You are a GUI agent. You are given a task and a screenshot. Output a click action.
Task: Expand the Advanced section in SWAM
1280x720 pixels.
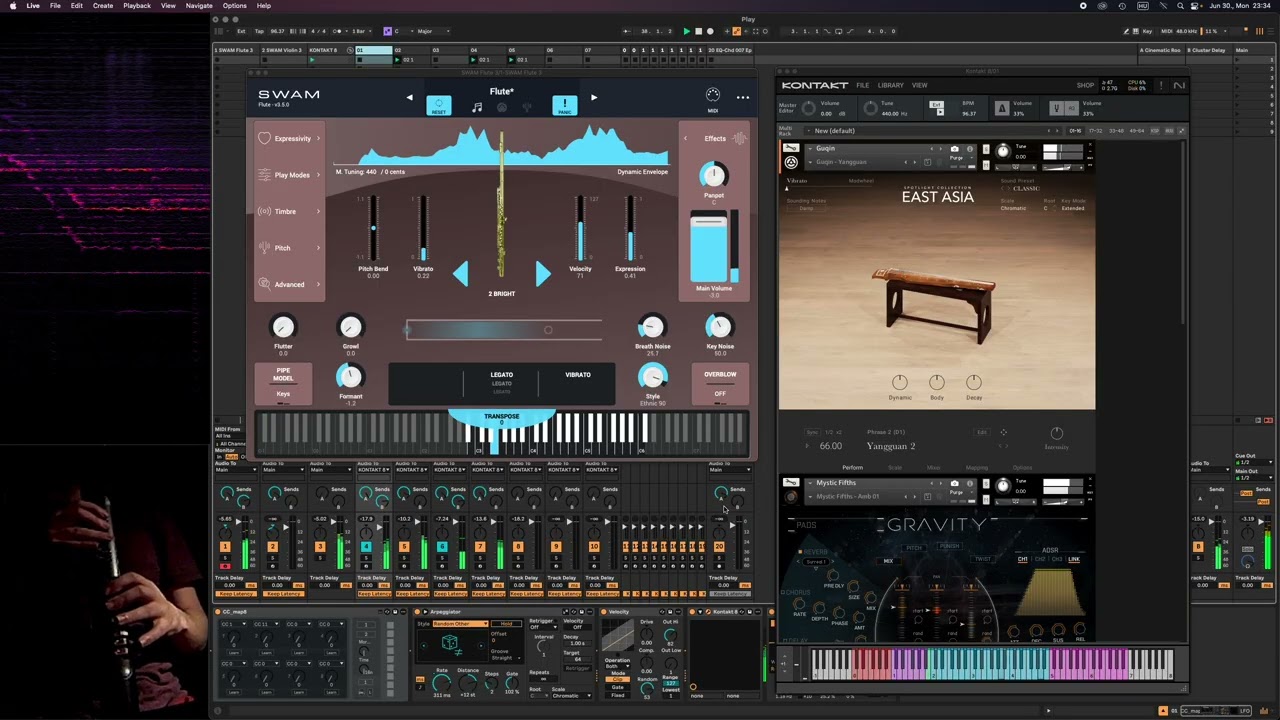click(290, 284)
